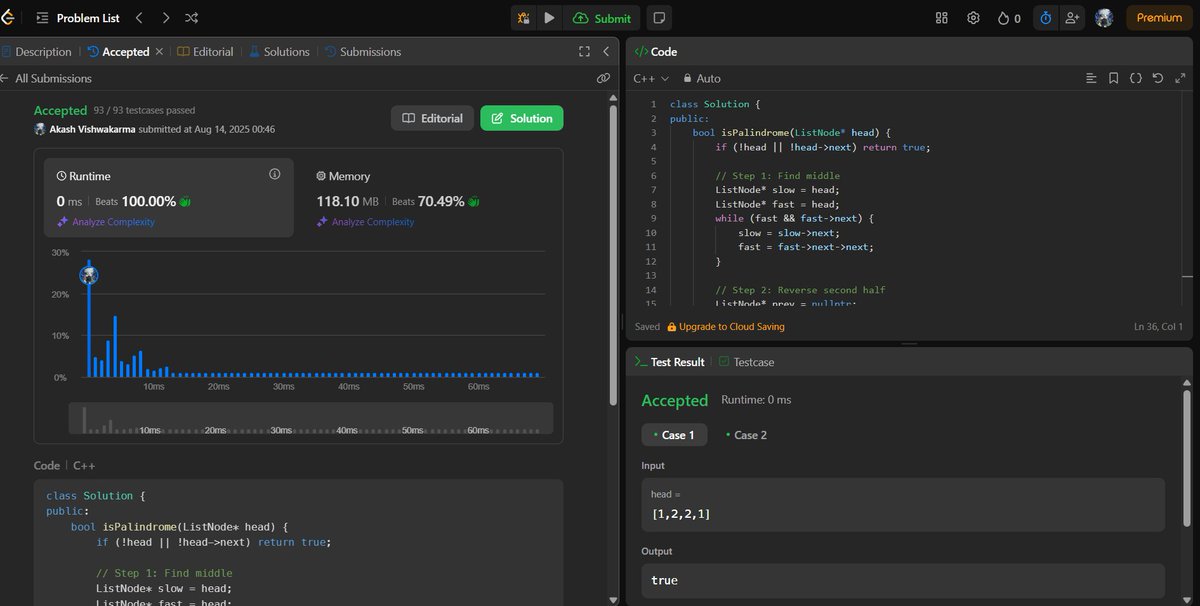The height and width of the screenshot is (606, 1200).
Task: Open the C++ language dropdown
Action: [x=651, y=78]
